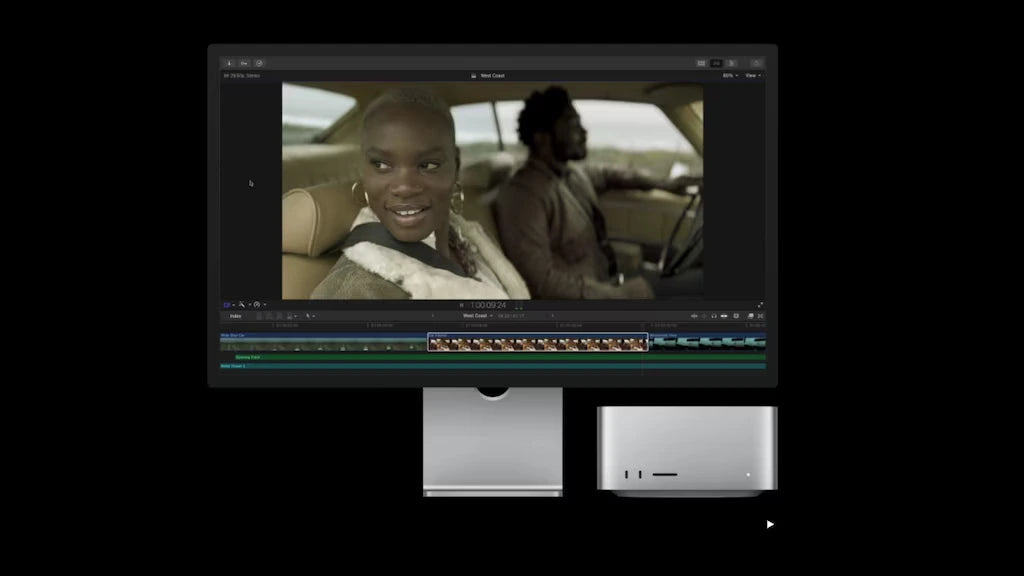Open the Keyword Editor key icon
This screenshot has height=576, width=1024.
pos(244,63)
